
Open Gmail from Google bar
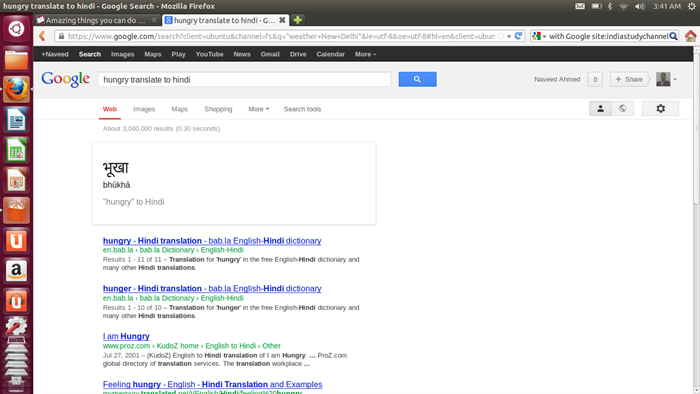coord(270,54)
